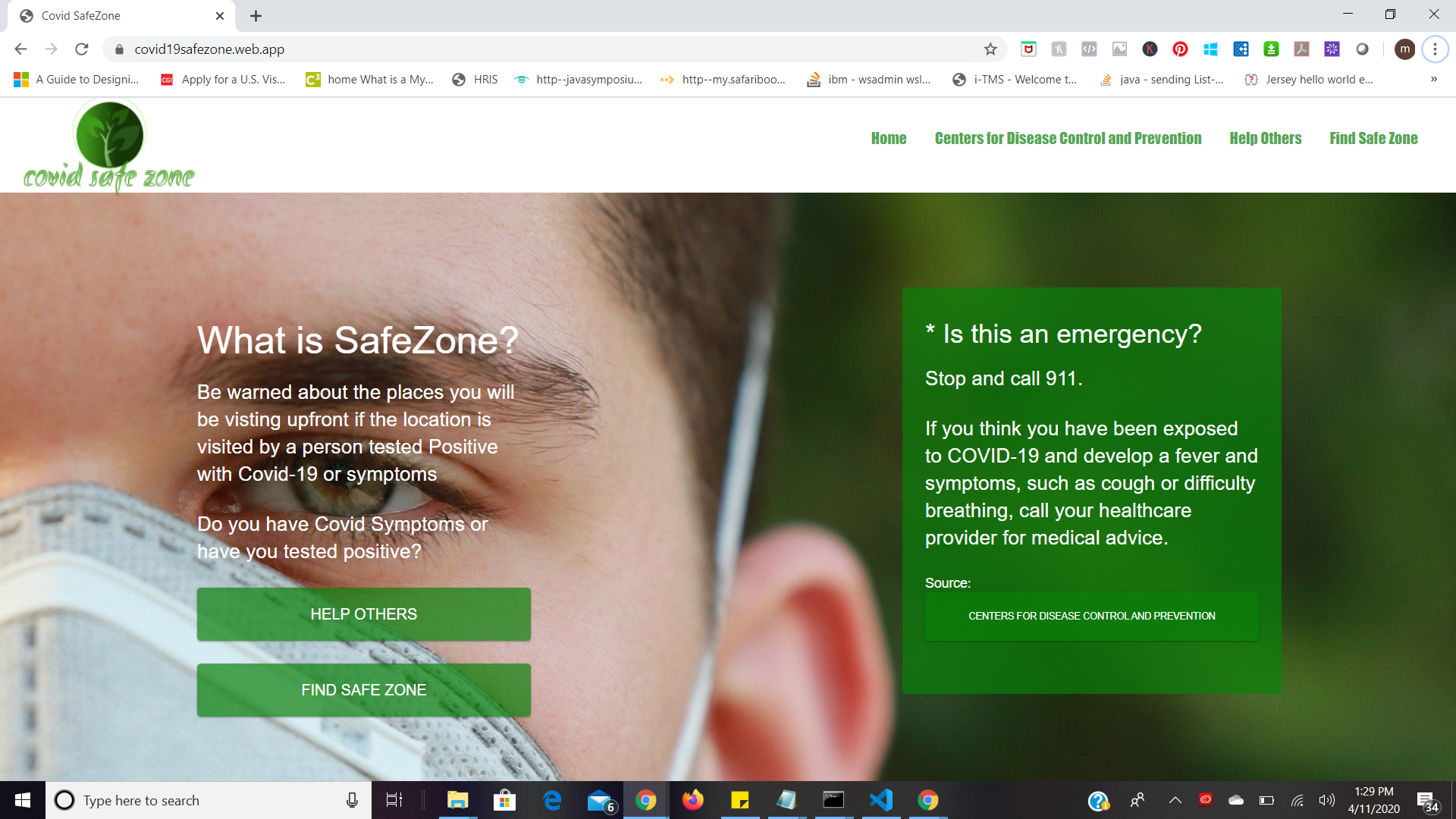Screen dimensions: 1456x819
Task: Expand the bookmarks overflow chevron
Action: tap(1434, 79)
